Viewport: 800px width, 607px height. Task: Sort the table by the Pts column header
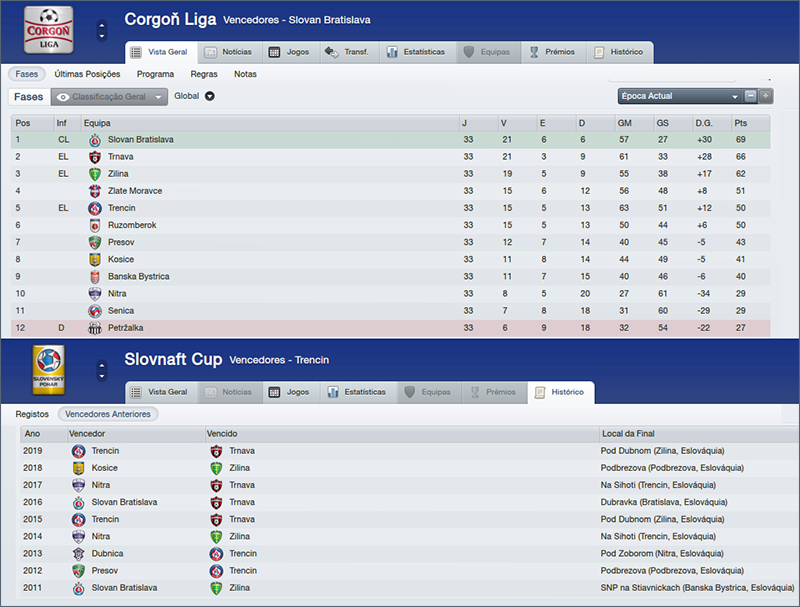pos(740,123)
